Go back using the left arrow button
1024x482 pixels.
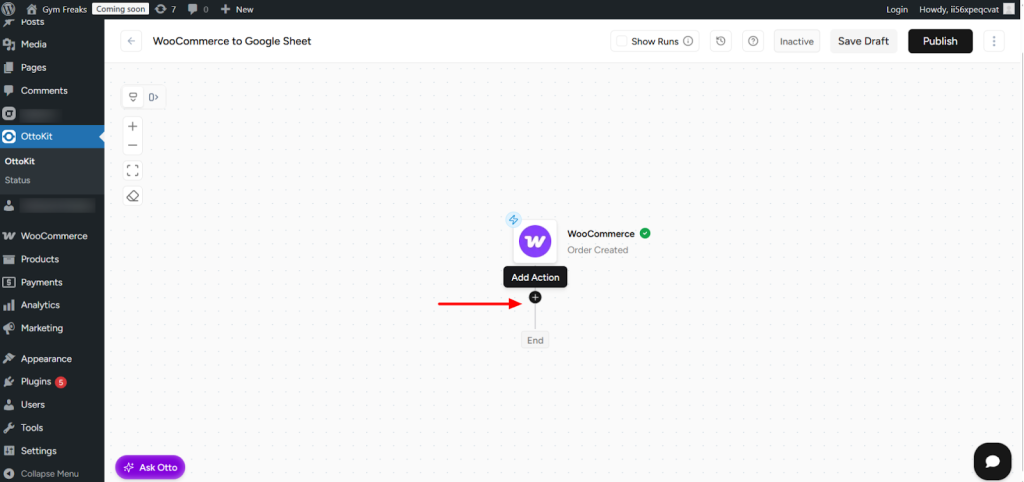(131, 41)
